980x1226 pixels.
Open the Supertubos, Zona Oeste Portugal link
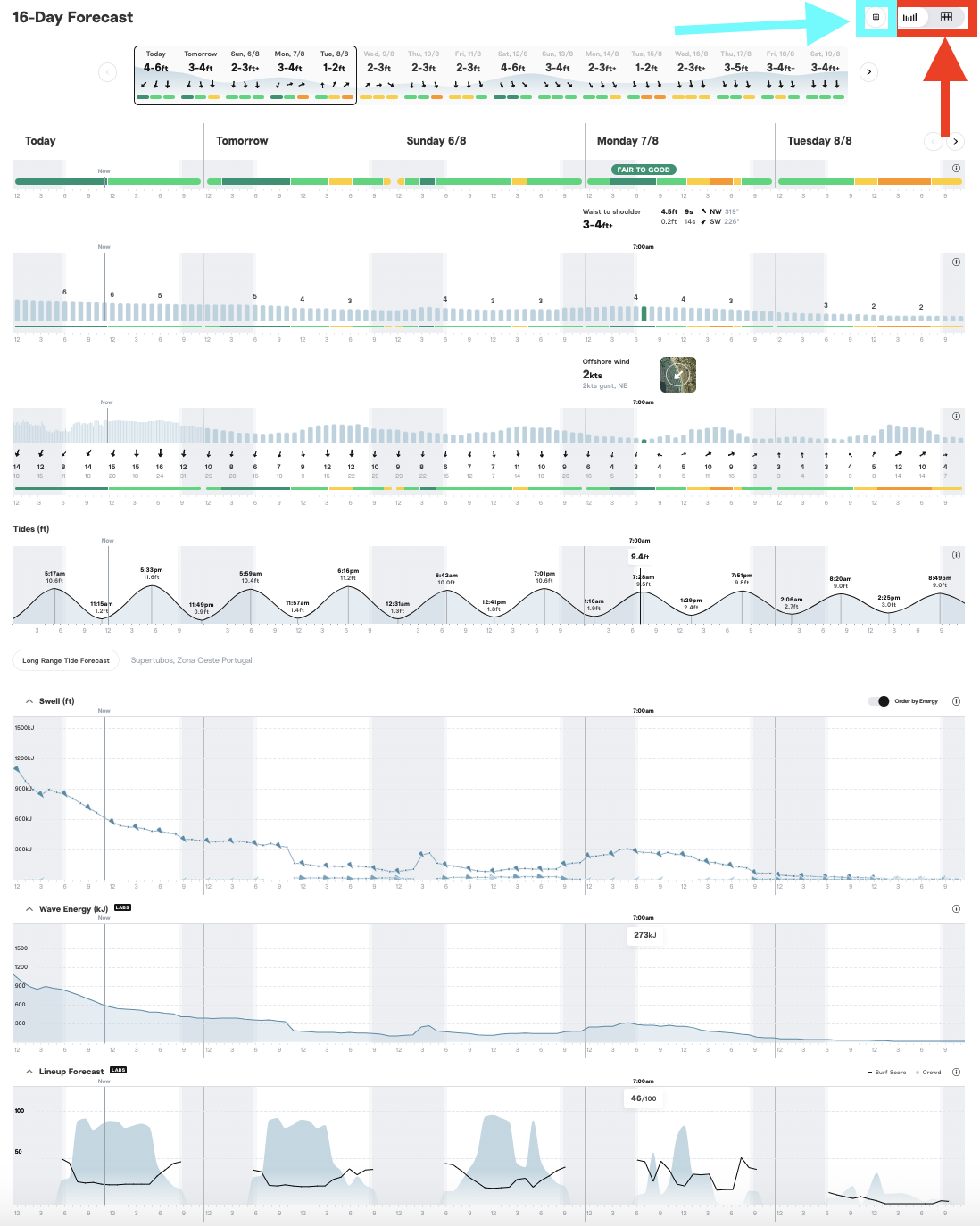pyautogui.click(x=191, y=659)
